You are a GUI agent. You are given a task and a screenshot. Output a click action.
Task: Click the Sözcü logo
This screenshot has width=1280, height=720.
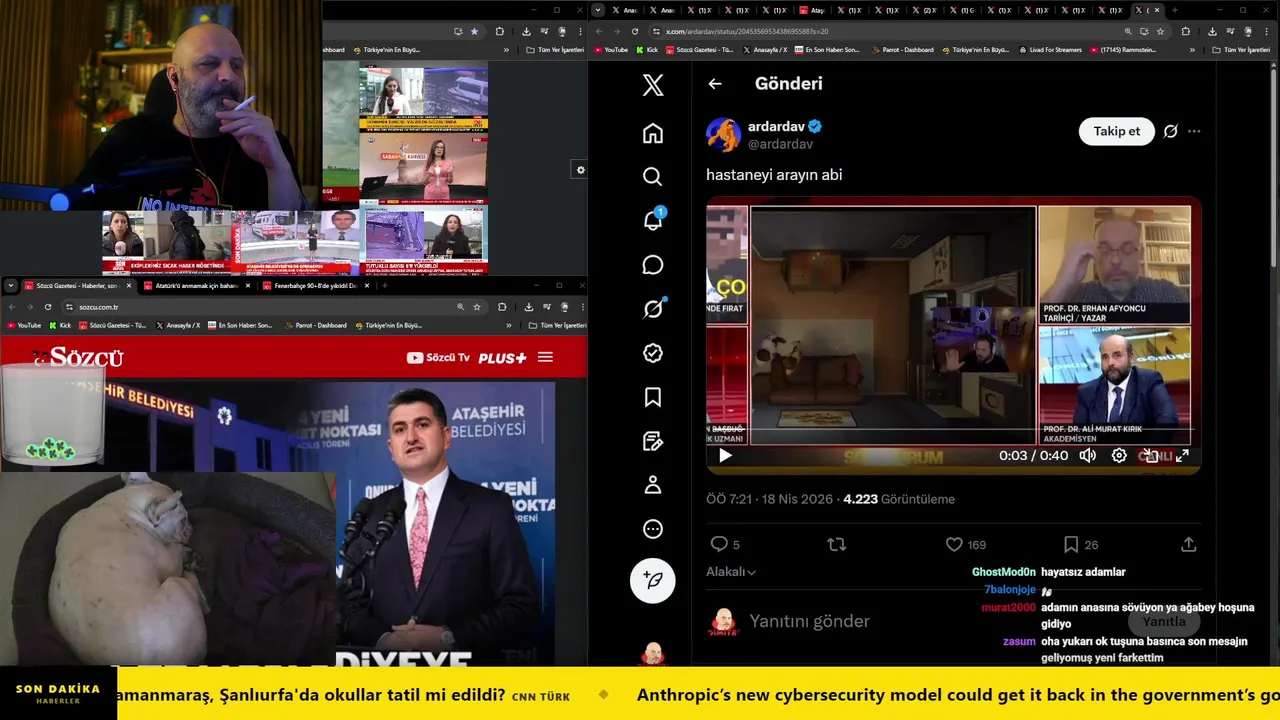coord(79,357)
